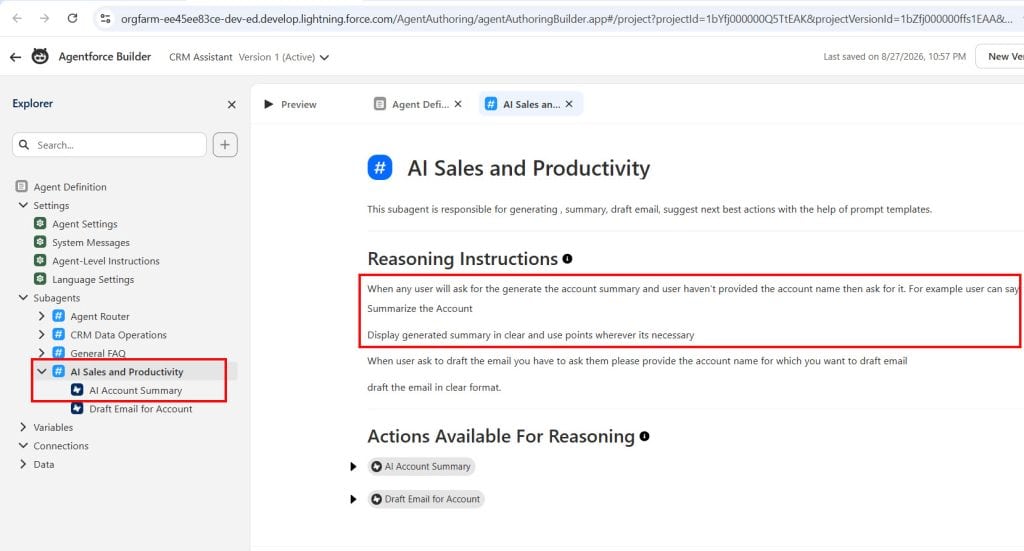Image resolution: width=1024 pixels, height=551 pixels.
Task: Open Language Settings item
Action: pyautogui.click(x=93, y=279)
